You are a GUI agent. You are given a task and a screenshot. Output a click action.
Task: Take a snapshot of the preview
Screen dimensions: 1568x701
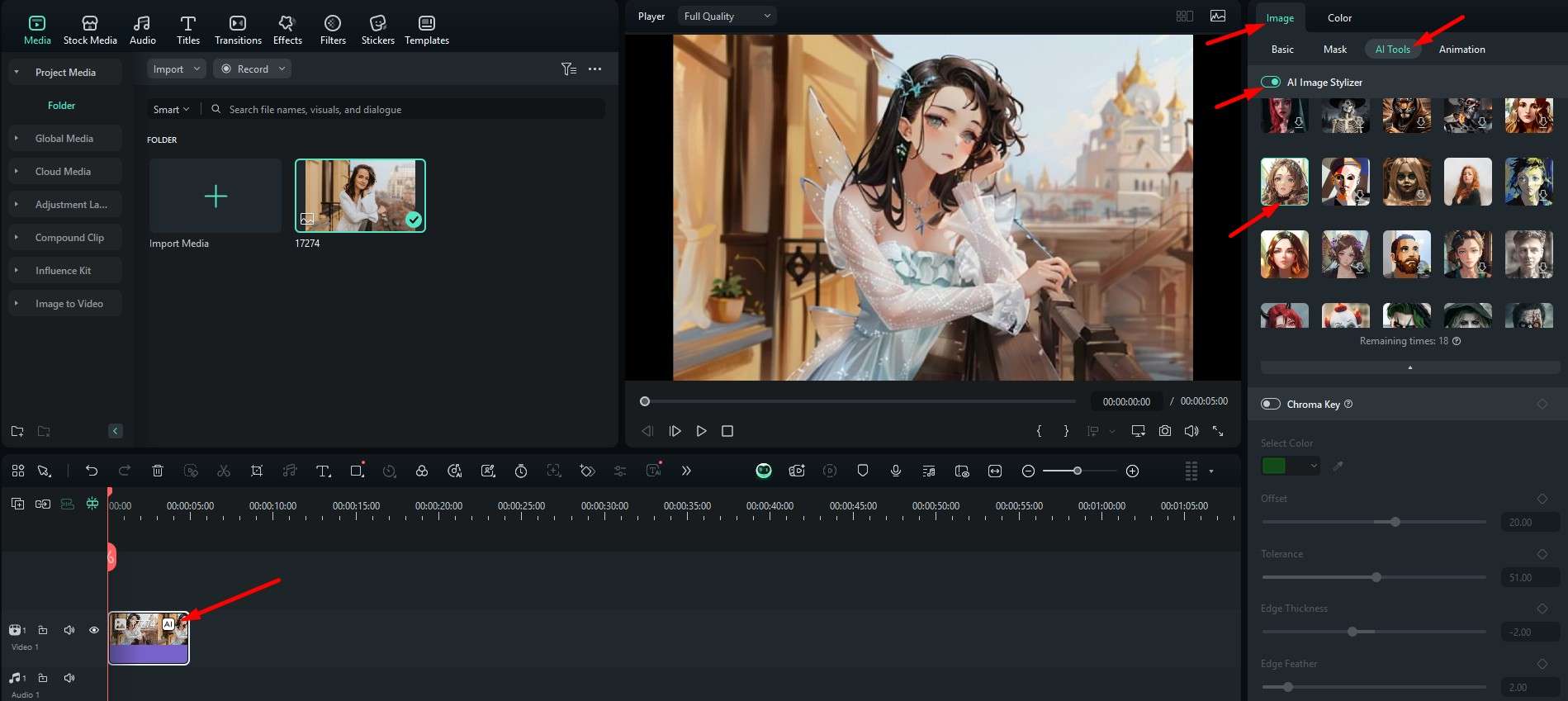pos(1164,431)
